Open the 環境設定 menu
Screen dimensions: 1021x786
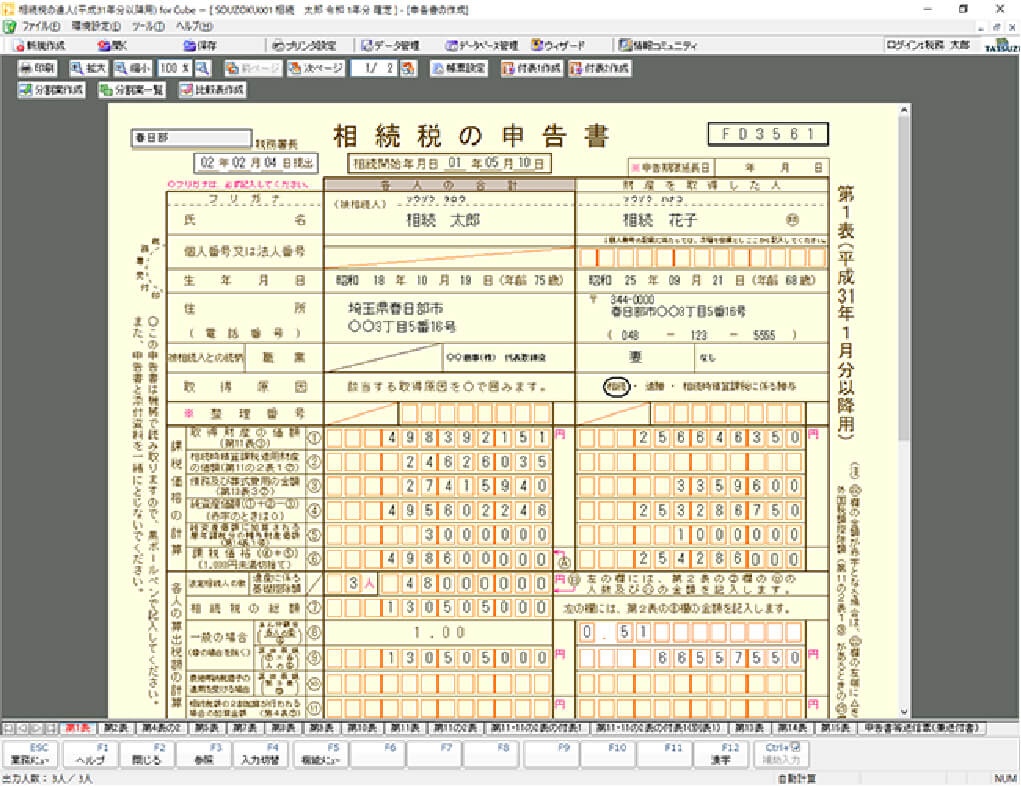[96, 27]
